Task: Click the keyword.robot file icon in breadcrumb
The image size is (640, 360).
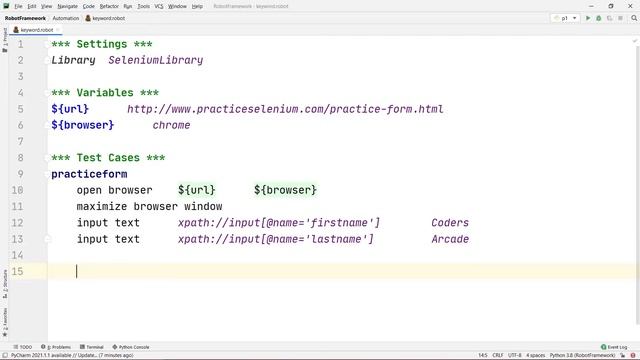Action: click(x=88, y=18)
